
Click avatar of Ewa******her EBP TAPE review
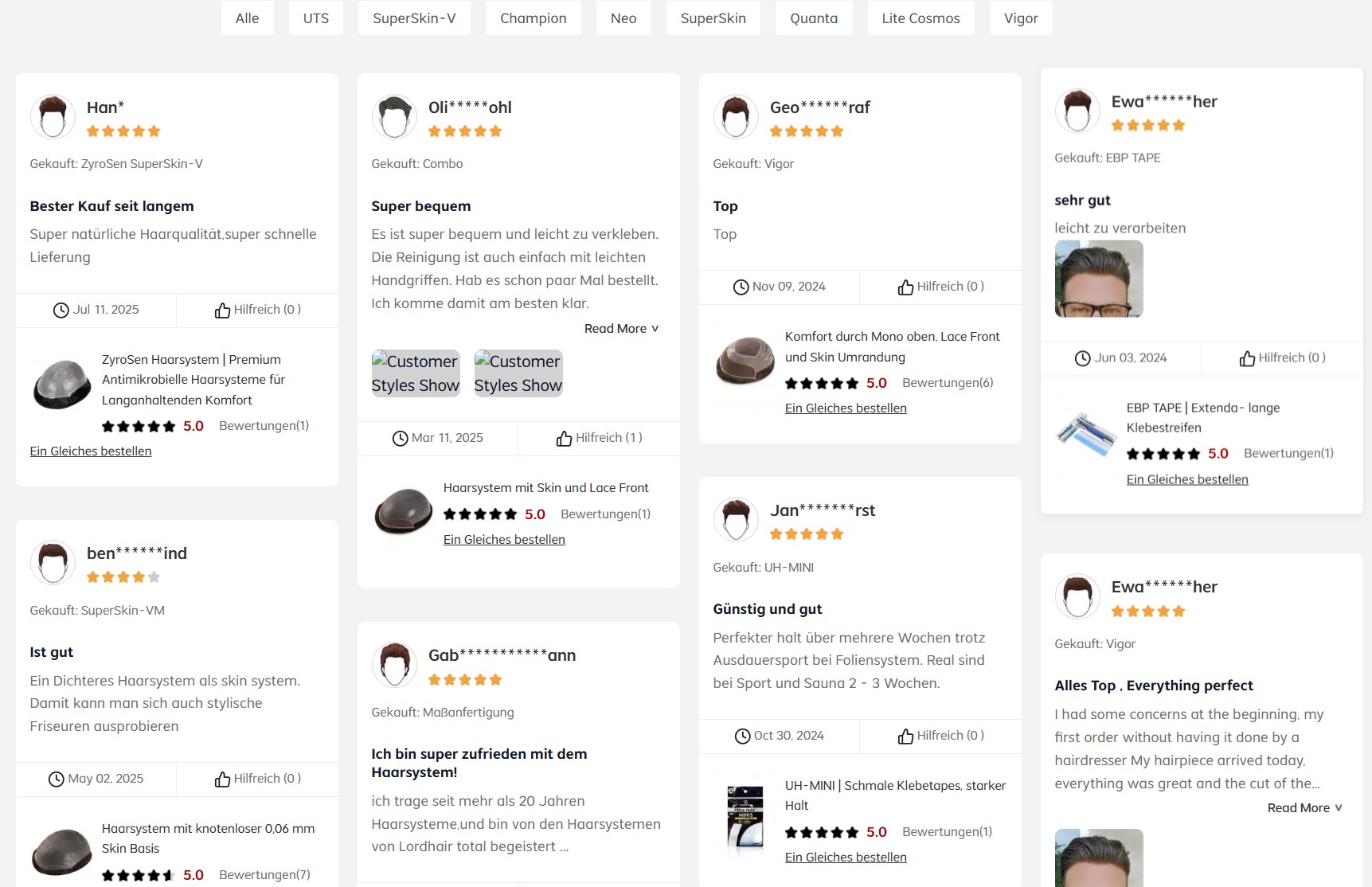(x=1077, y=111)
